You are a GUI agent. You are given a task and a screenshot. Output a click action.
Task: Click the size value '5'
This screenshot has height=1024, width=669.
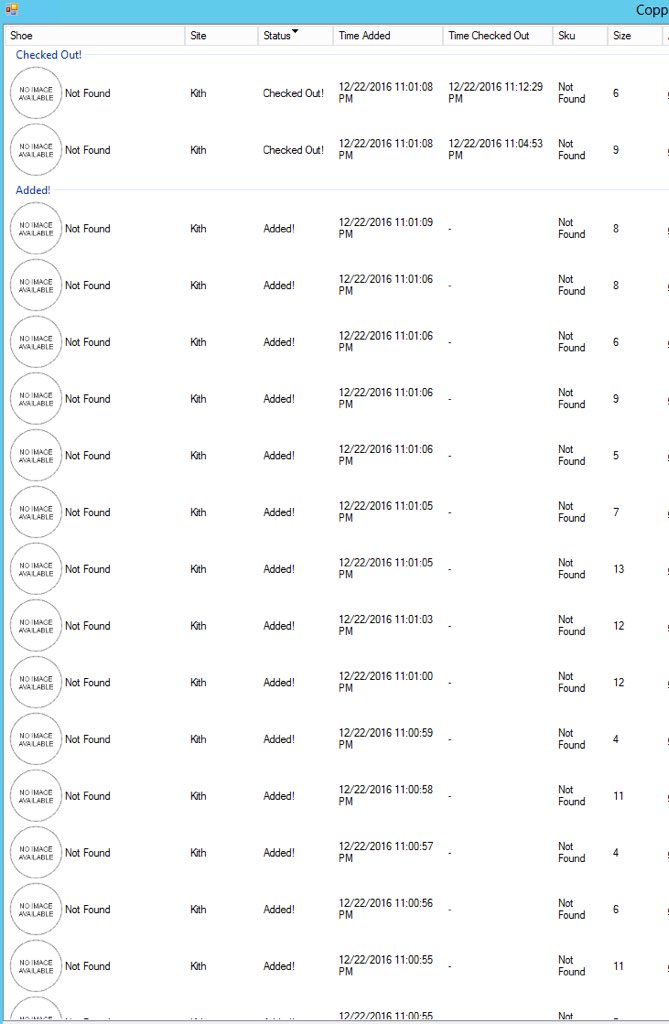(x=616, y=455)
